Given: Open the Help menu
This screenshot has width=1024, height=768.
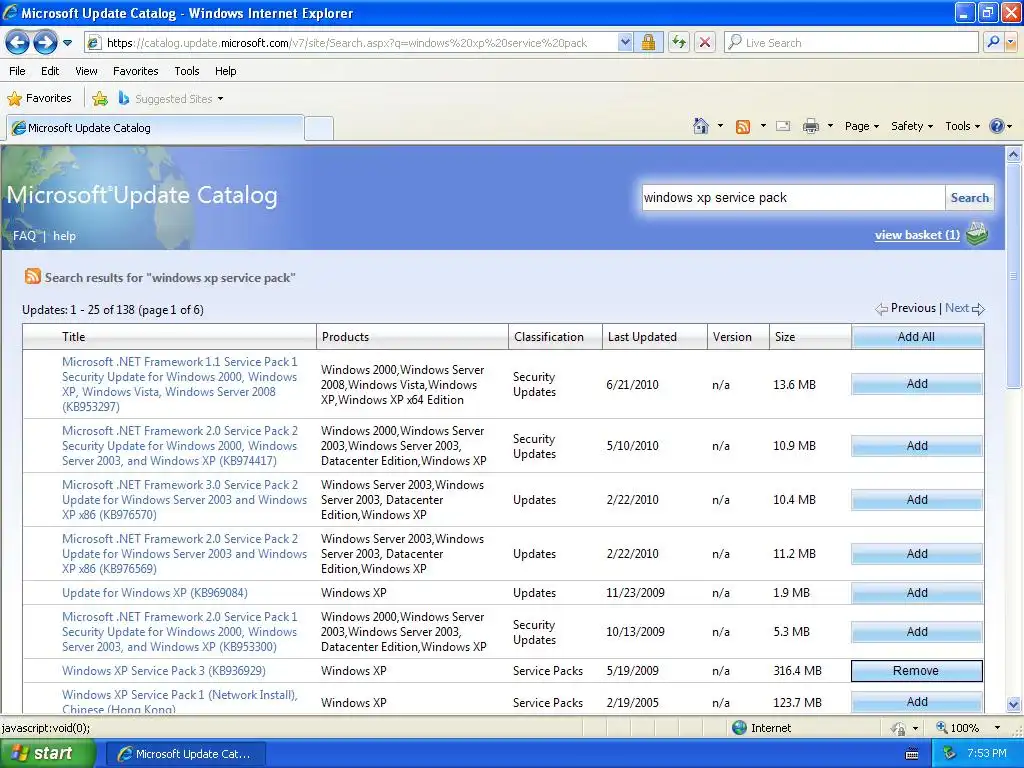Looking at the screenshot, I should coord(226,71).
